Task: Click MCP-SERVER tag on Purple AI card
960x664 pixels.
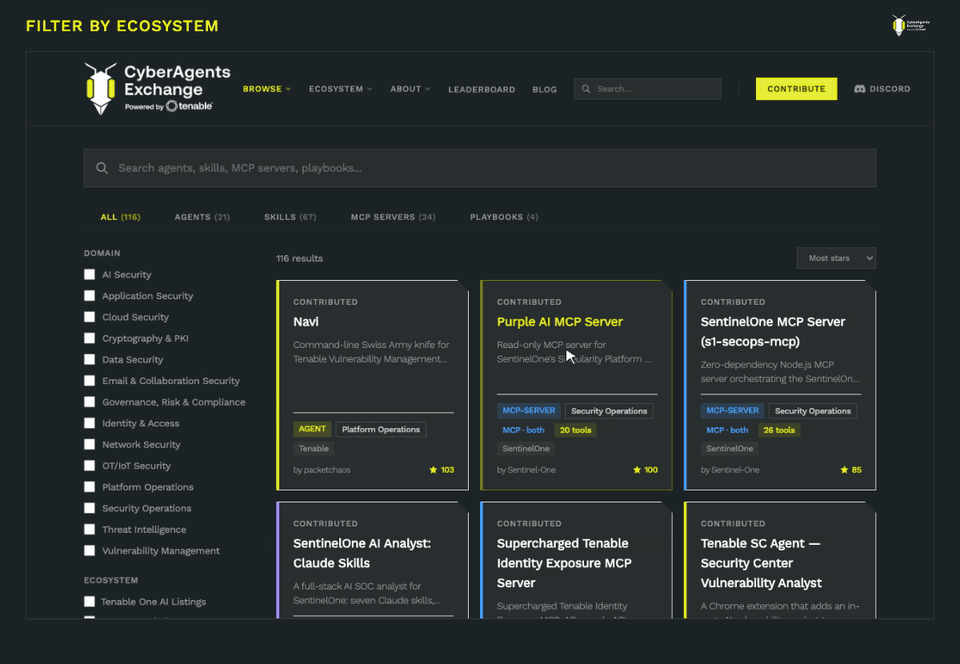Action: click(x=529, y=411)
